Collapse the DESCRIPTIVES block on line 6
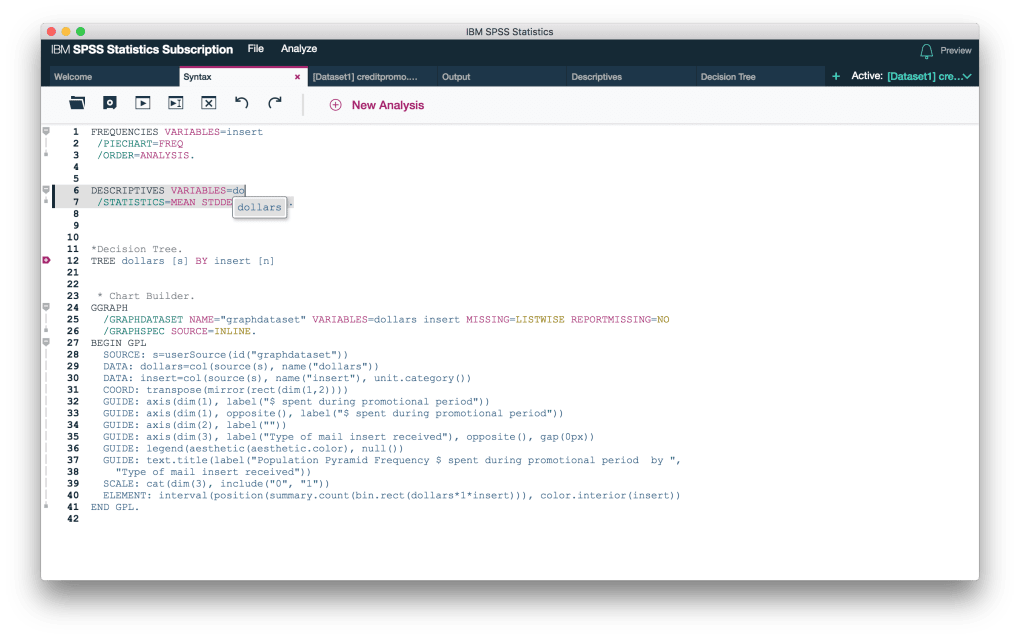Screen dimensions: 1020x639 (46, 190)
